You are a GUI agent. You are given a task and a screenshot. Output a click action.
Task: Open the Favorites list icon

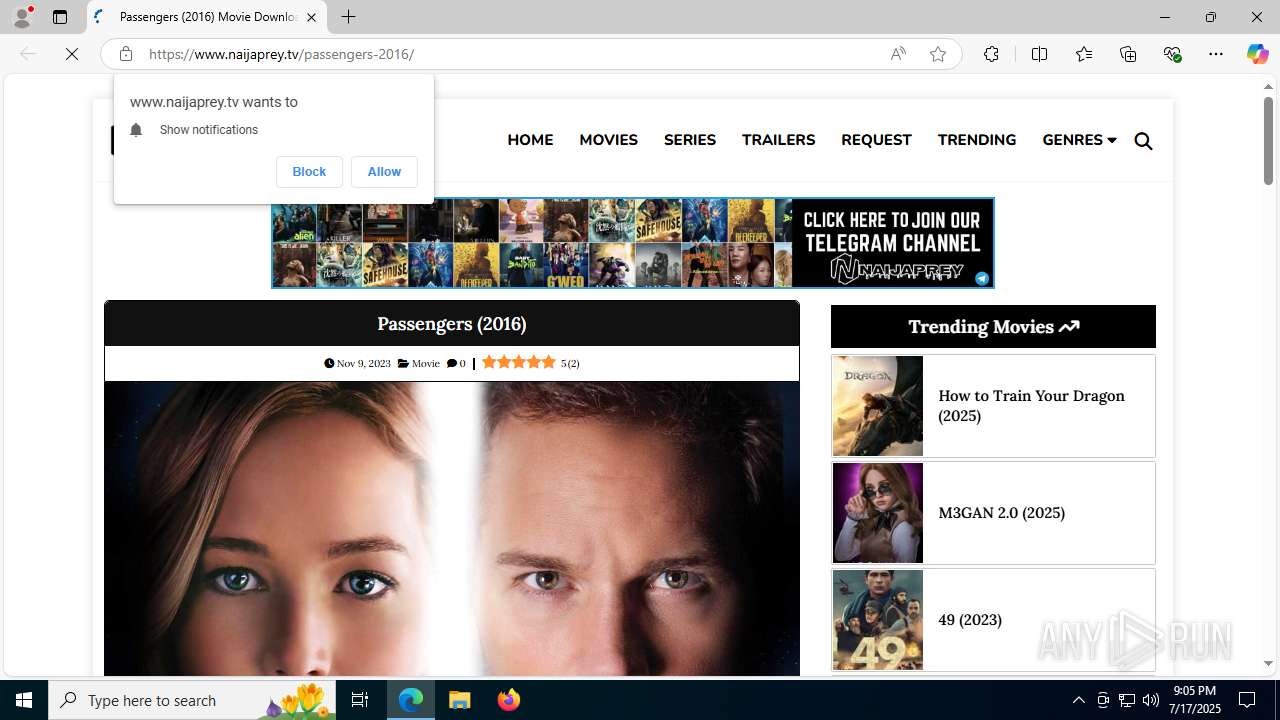point(1083,54)
